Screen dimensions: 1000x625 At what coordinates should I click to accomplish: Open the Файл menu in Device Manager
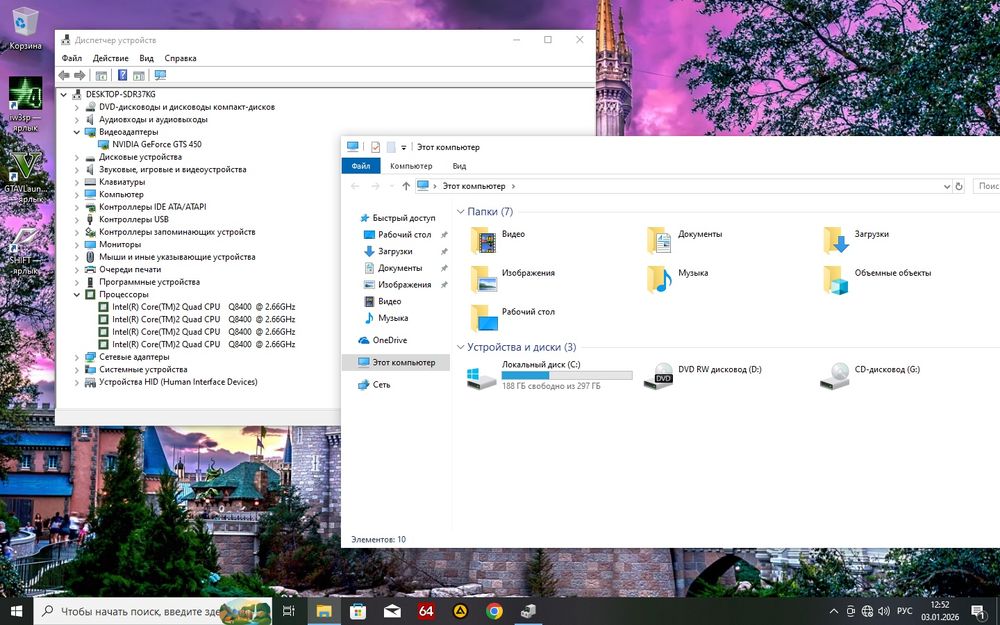click(71, 58)
